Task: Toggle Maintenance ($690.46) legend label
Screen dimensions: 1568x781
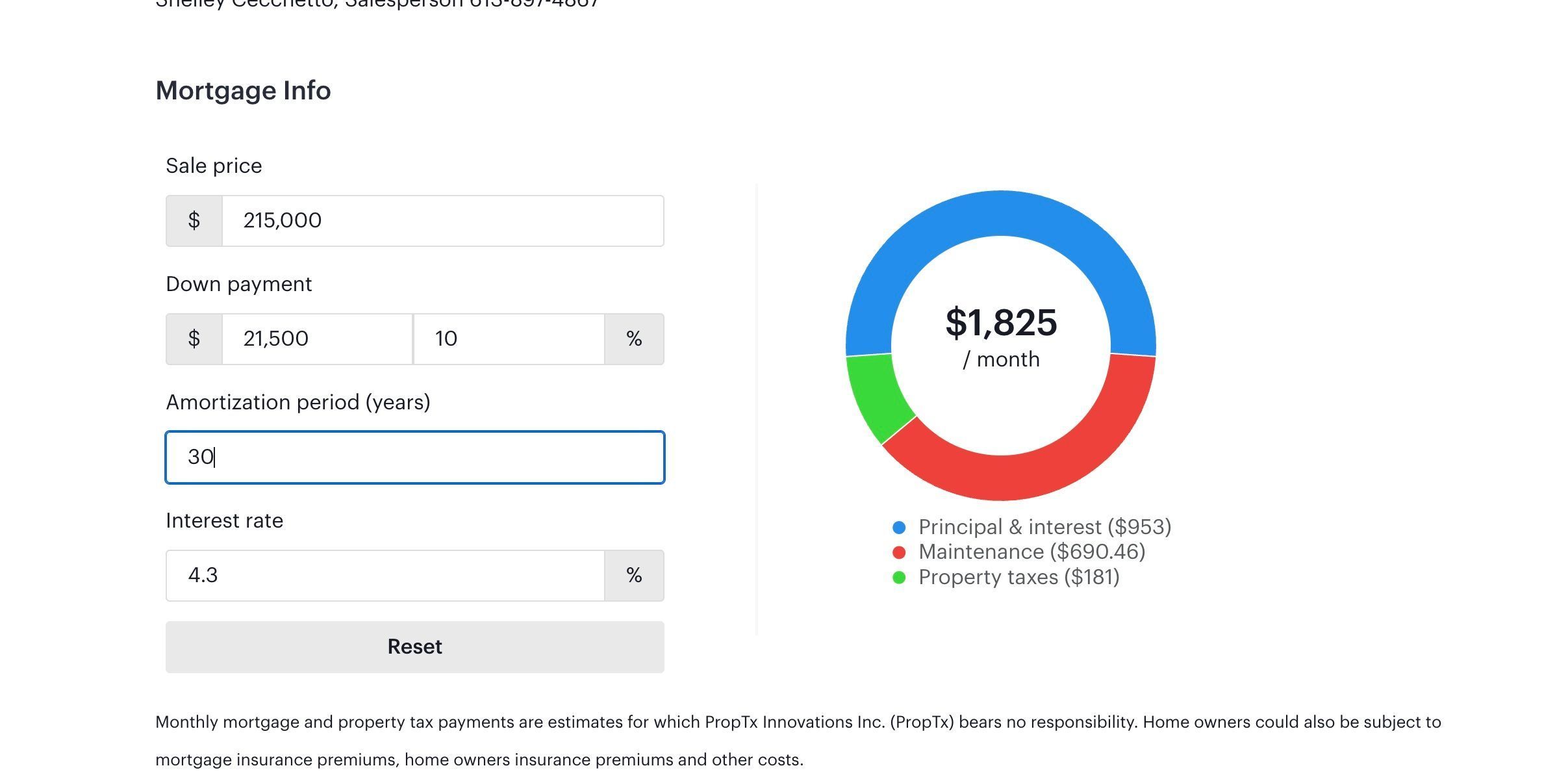Action: point(1031,552)
